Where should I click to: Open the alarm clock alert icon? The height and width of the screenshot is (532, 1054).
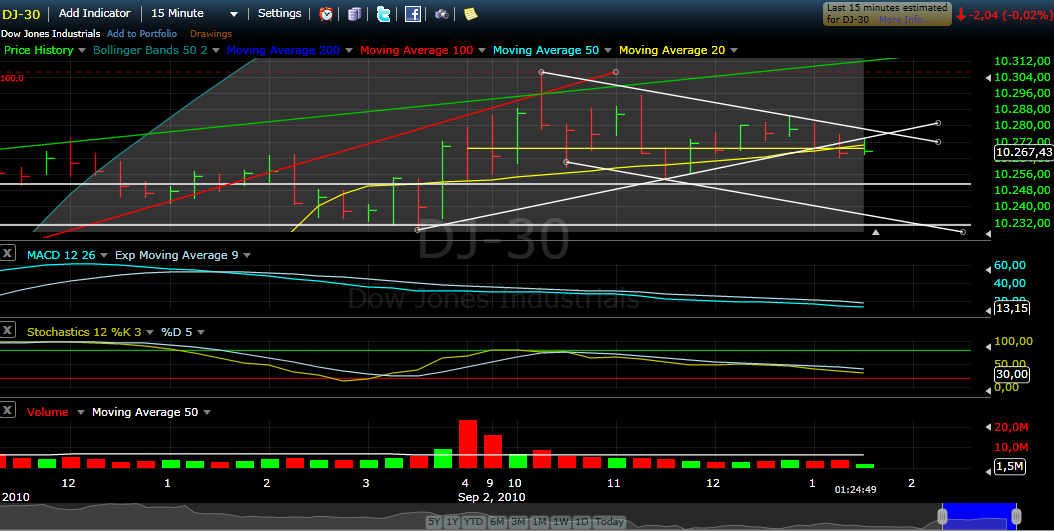pos(326,13)
